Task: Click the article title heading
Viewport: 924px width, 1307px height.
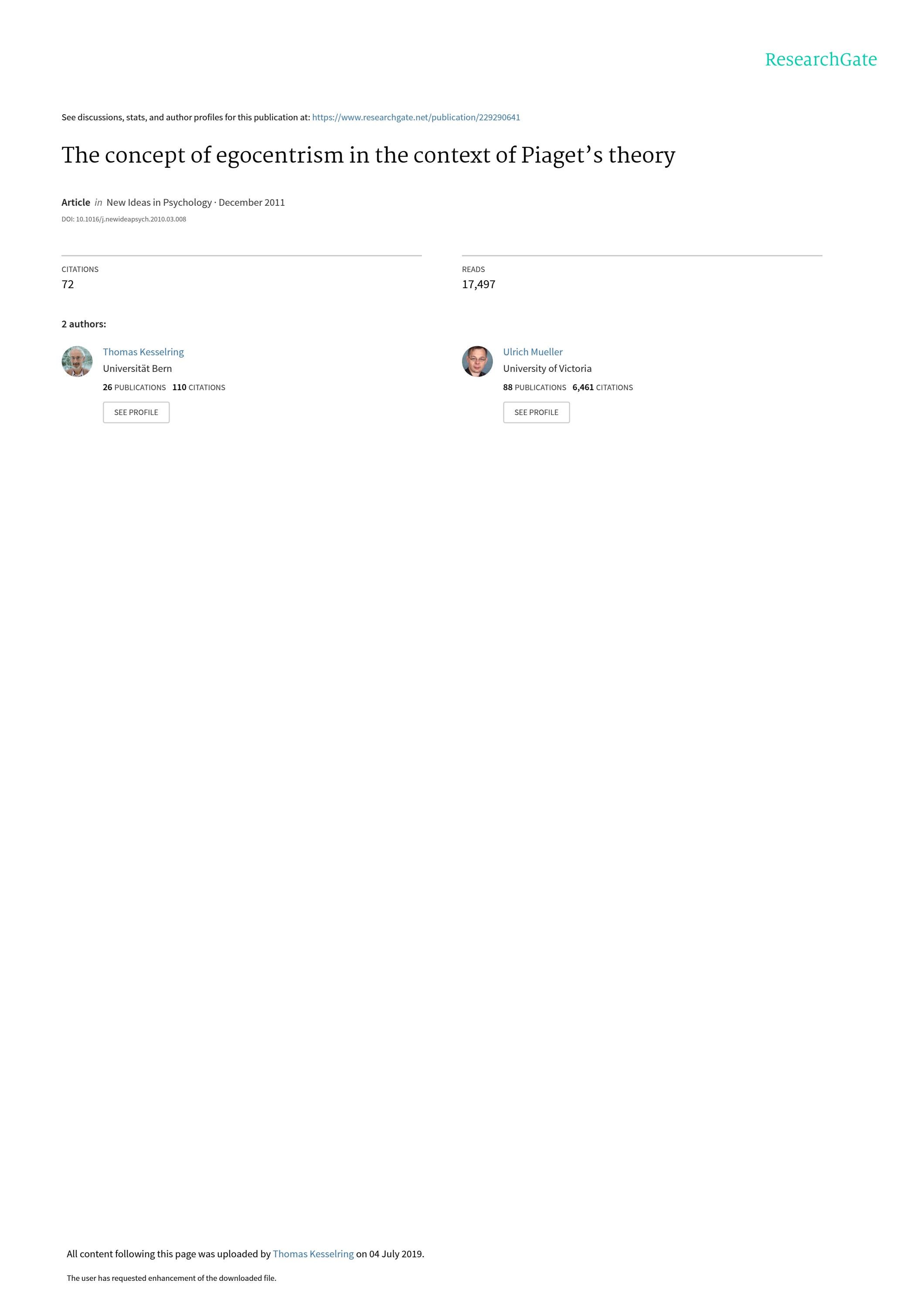Action: pos(368,155)
